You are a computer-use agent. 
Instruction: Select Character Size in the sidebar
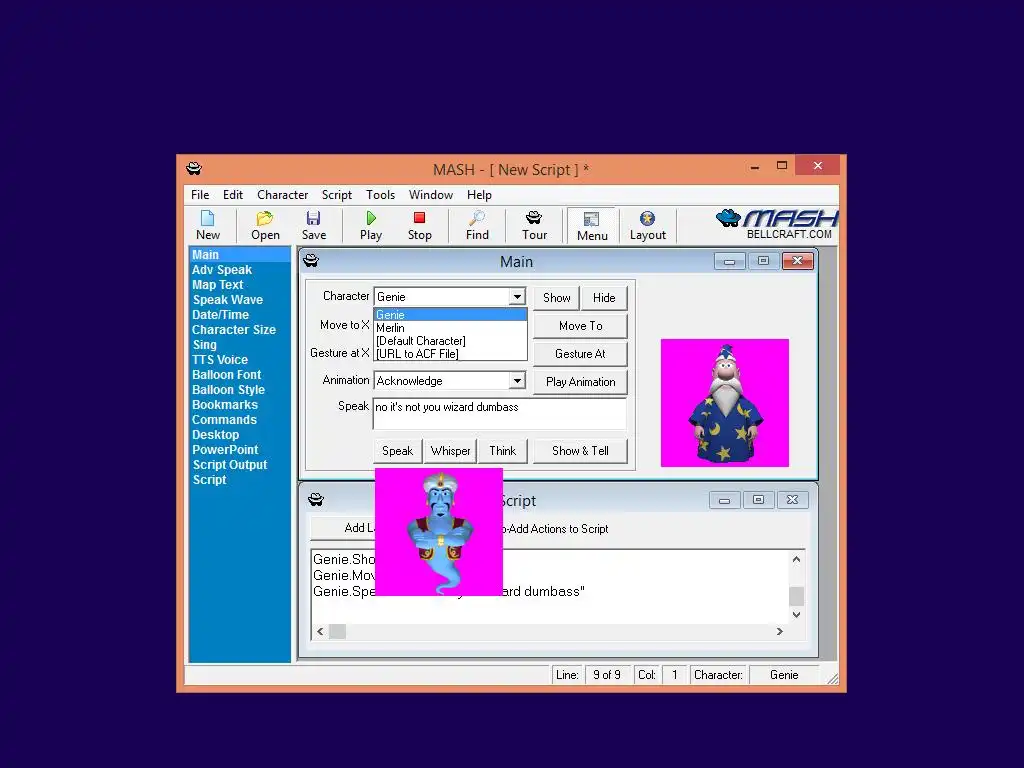tap(234, 330)
